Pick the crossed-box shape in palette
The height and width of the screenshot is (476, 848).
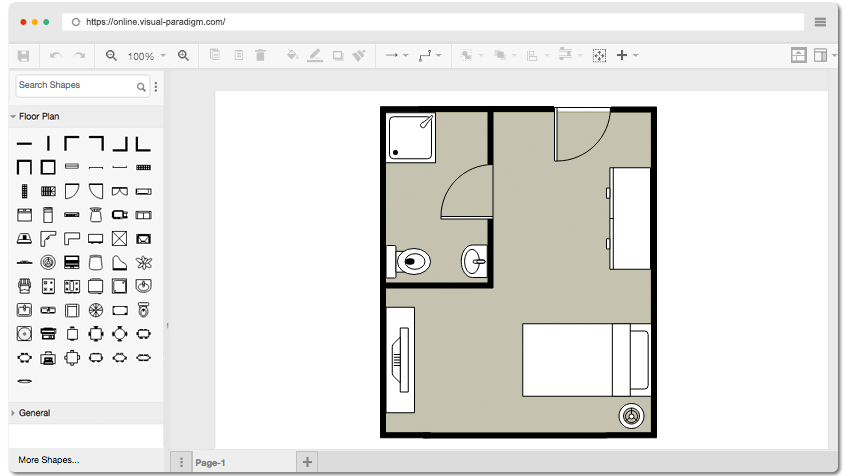pos(120,239)
